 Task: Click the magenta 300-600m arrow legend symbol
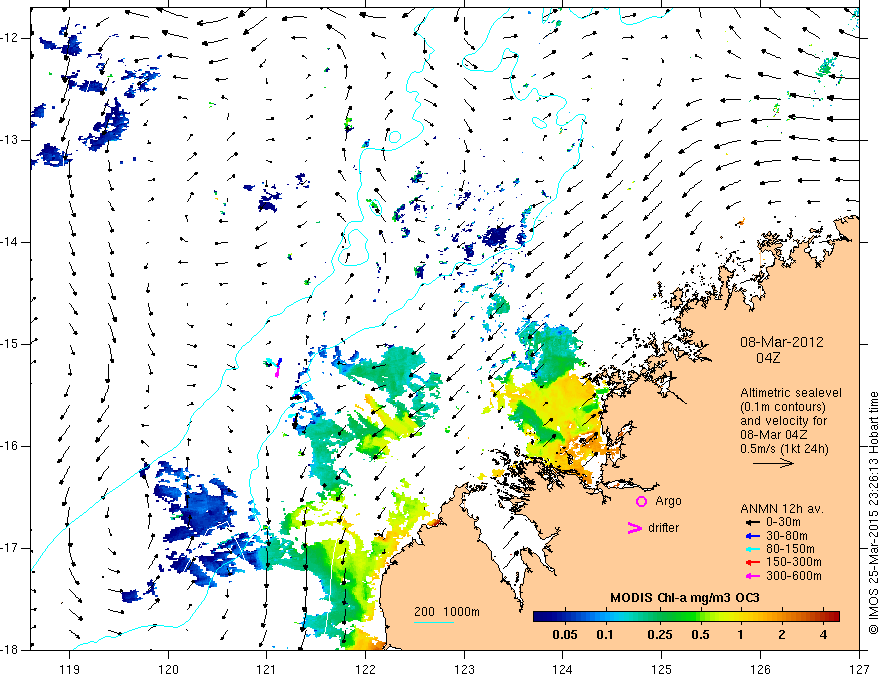752,576
